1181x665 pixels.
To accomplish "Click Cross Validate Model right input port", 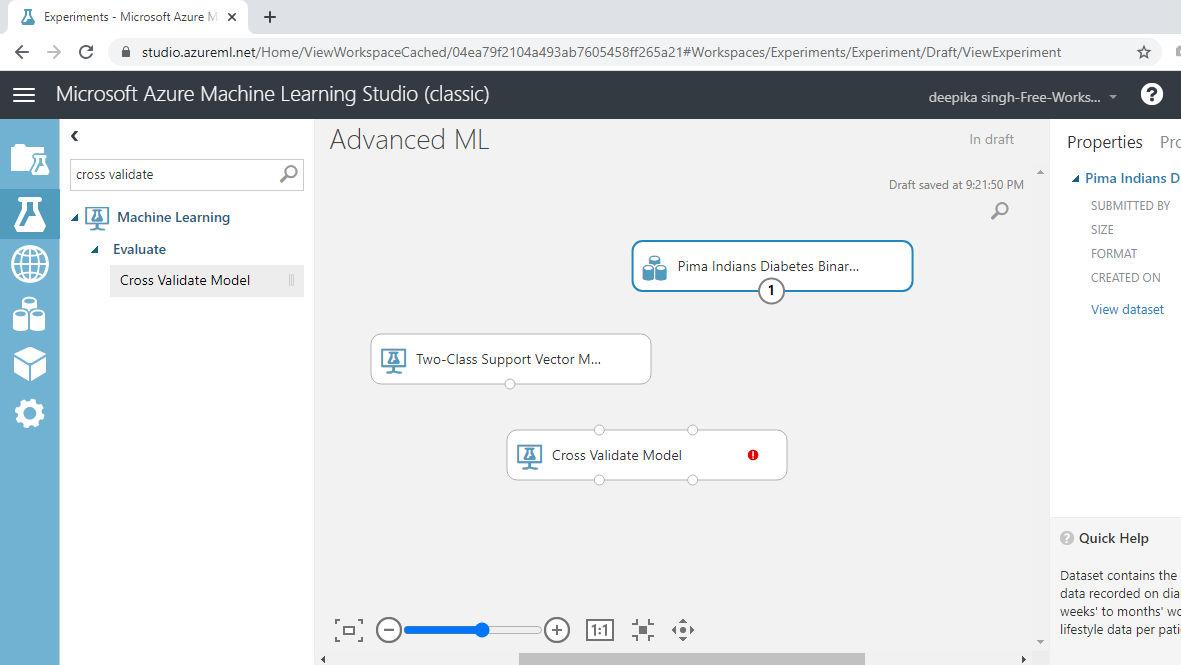I will click(x=692, y=430).
